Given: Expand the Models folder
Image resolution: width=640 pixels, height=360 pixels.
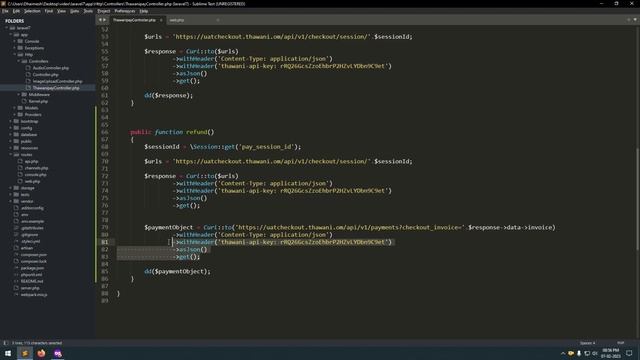Looking at the screenshot, I should [x=15, y=108].
